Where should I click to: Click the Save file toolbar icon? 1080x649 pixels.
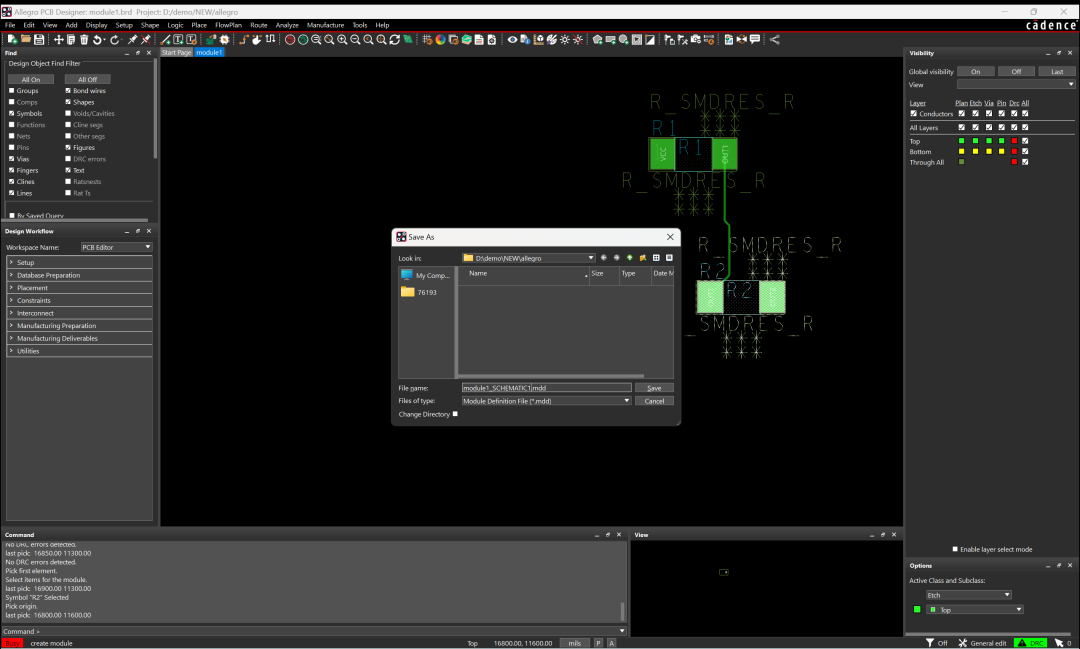(39, 39)
